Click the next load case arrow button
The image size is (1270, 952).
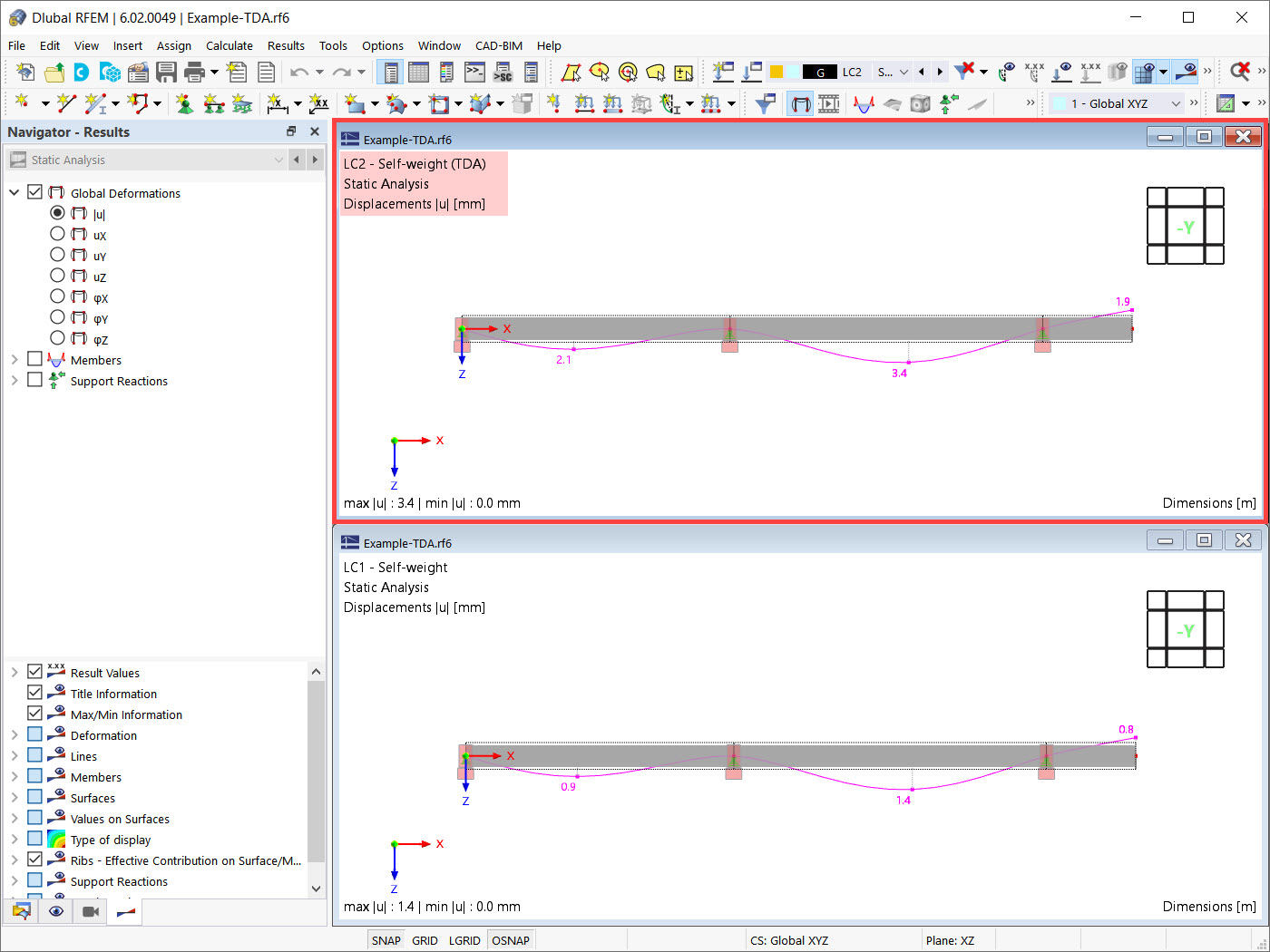(940, 72)
